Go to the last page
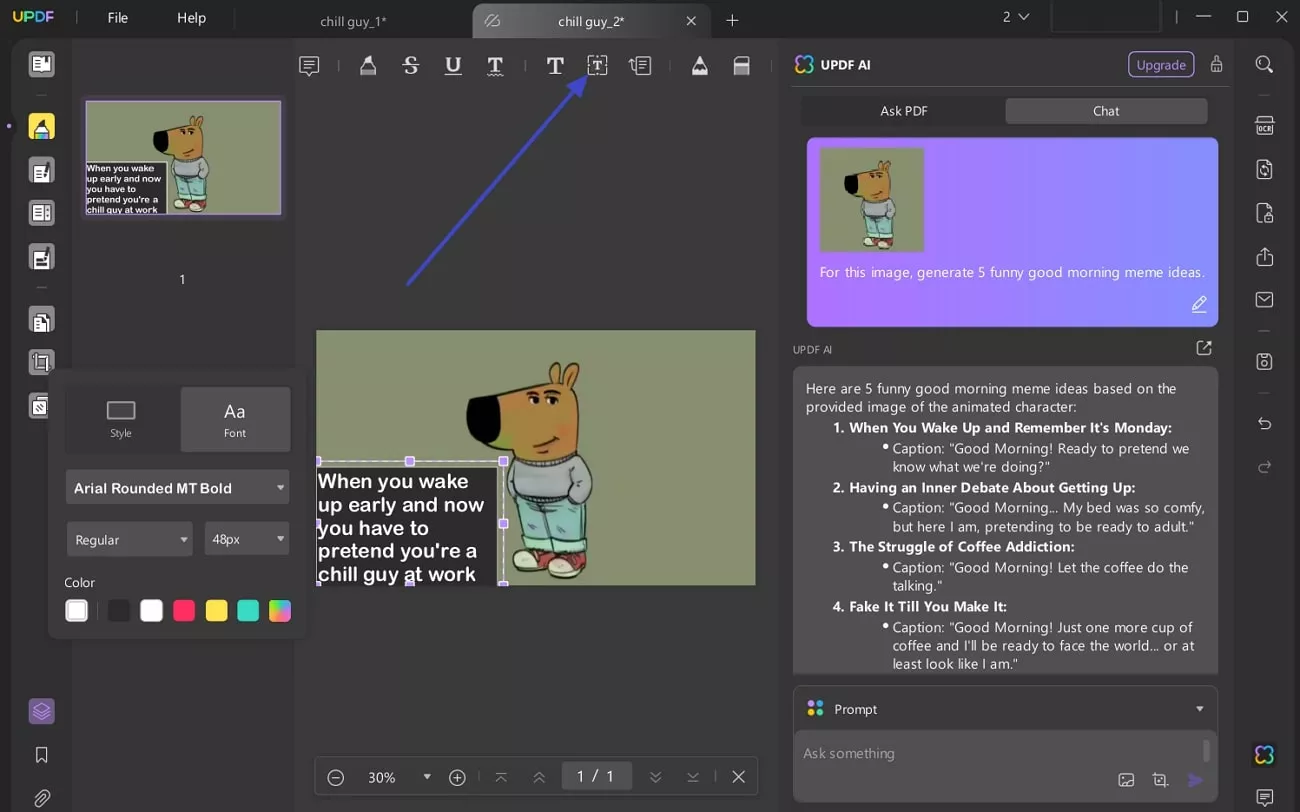This screenshot has width=1300, height=812. 693,777
